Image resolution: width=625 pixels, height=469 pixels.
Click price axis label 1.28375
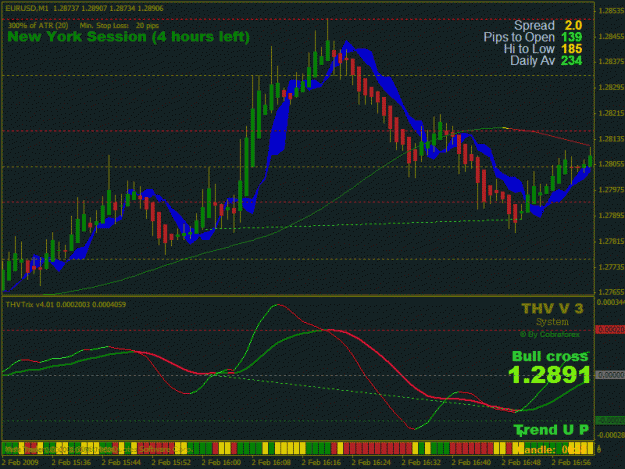tap(611, 61)
